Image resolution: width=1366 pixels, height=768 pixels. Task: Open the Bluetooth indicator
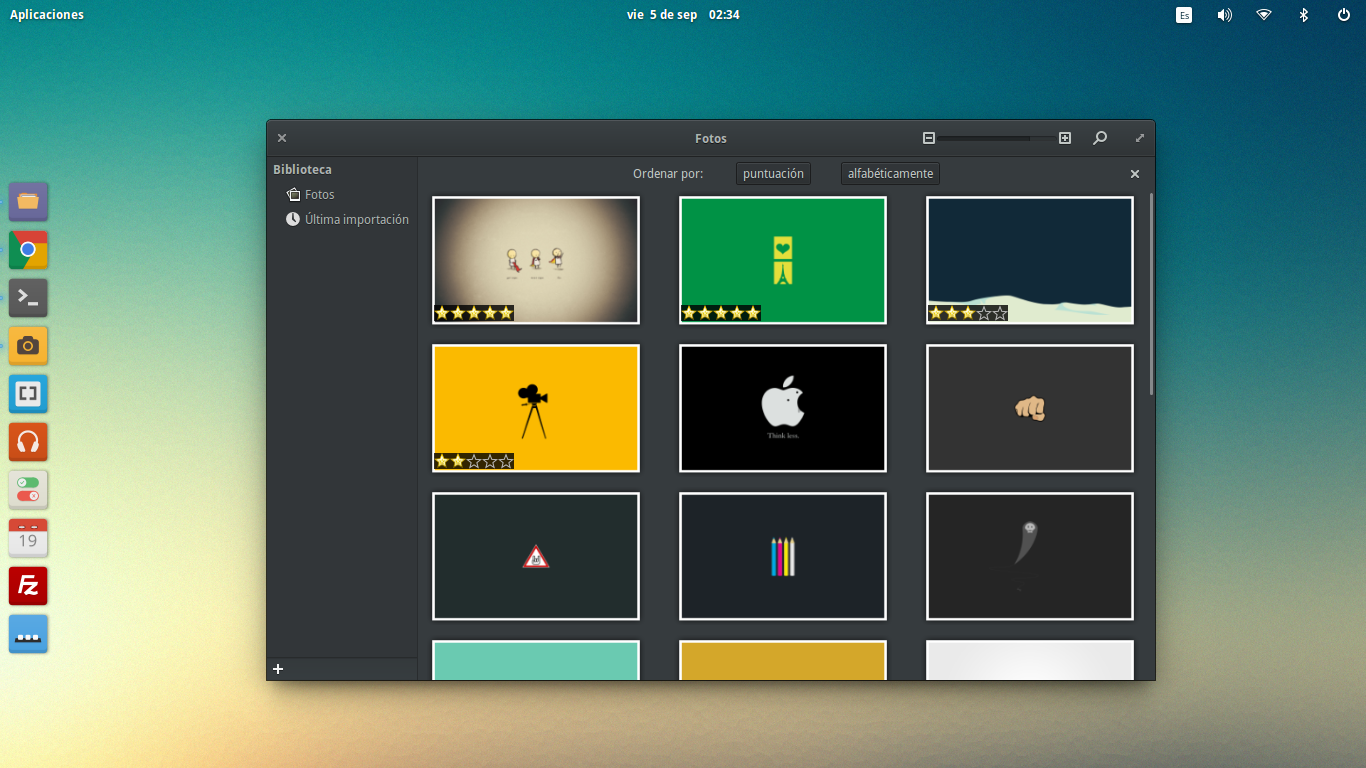(1304, 15)
